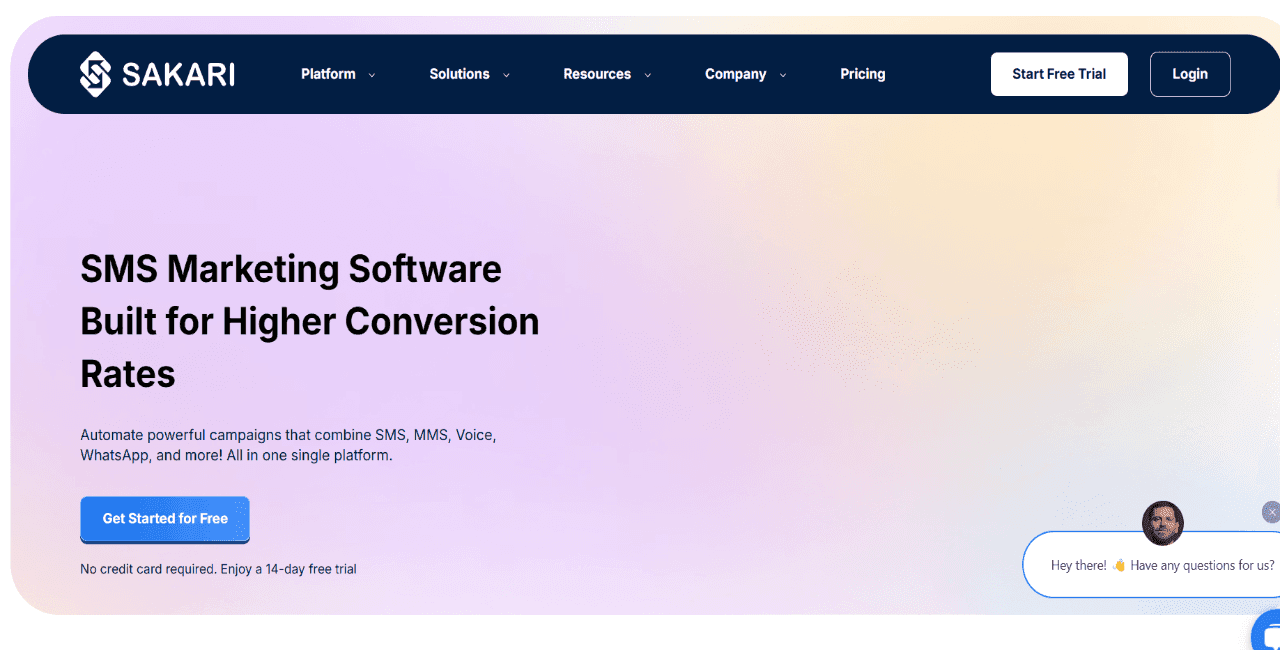The image size is (1280, 650).
Task: Expand the Platform dropdown chevron
Action: (x=372, y=74)
